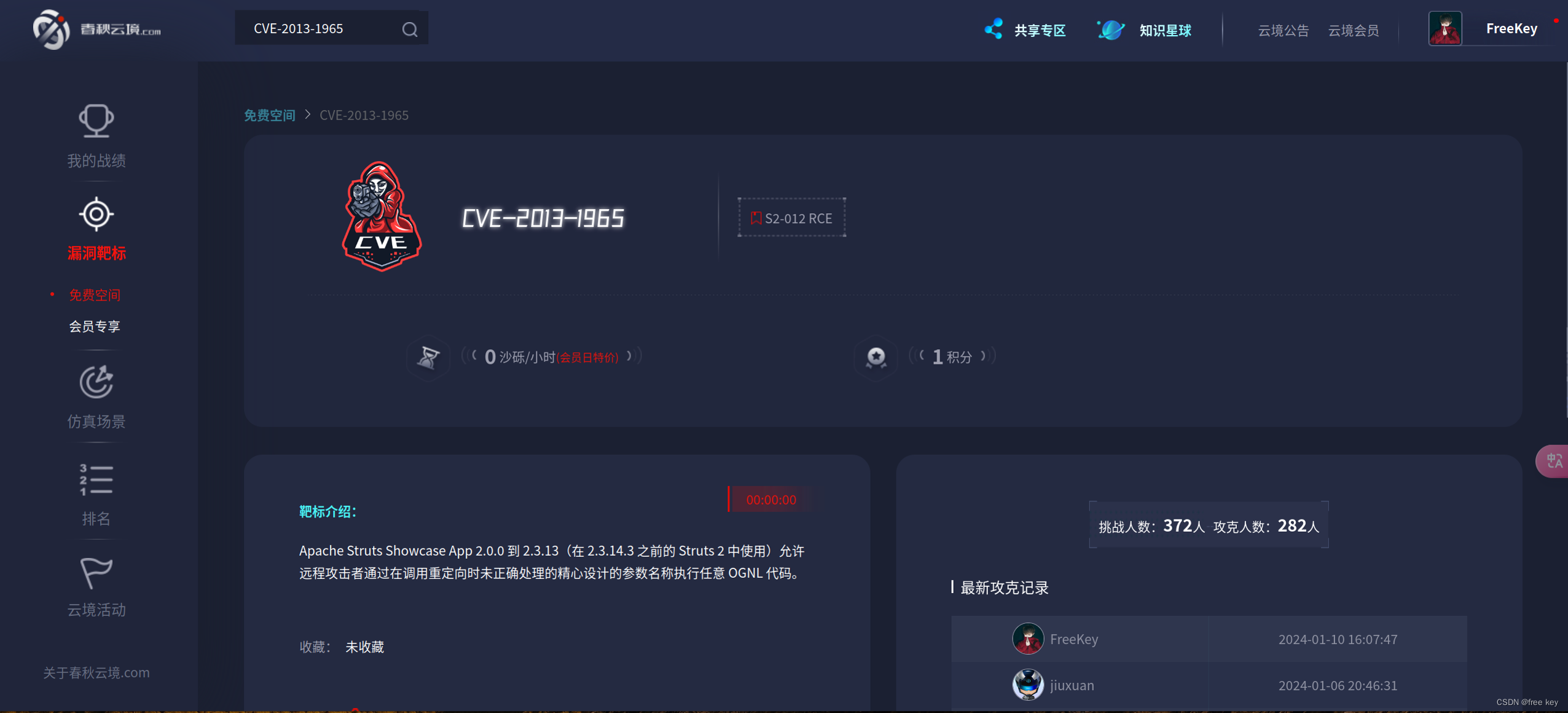Click the 免费空间 breadcrumb link

click(269, 115)
